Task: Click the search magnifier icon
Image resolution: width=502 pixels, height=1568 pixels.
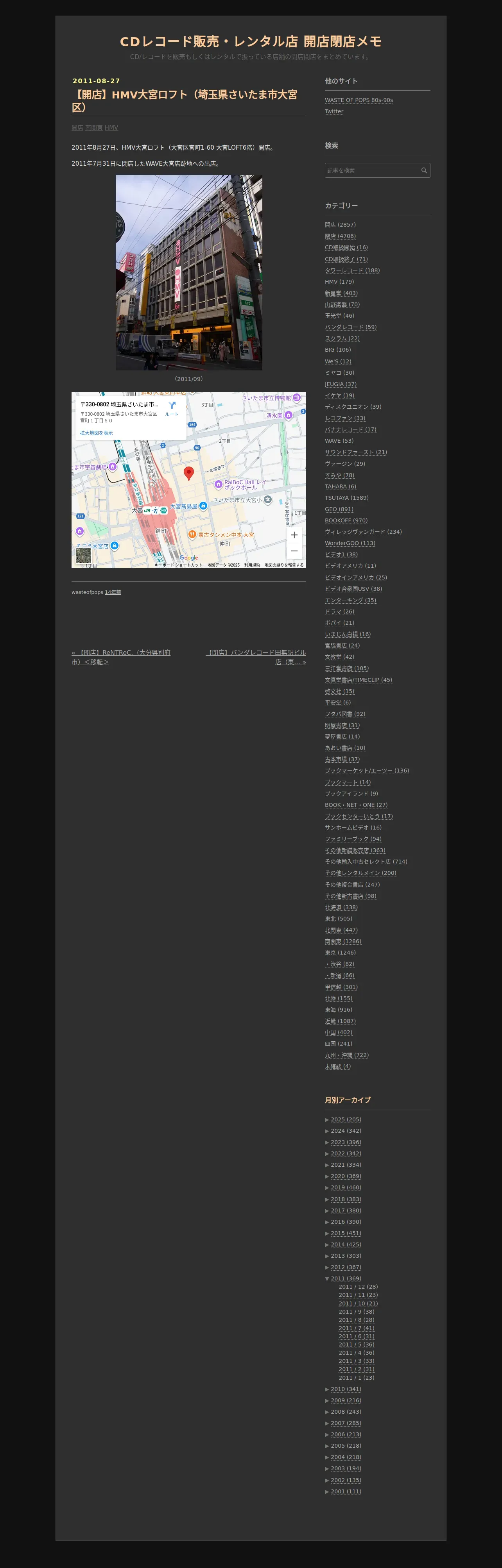Action: (424, 170)
